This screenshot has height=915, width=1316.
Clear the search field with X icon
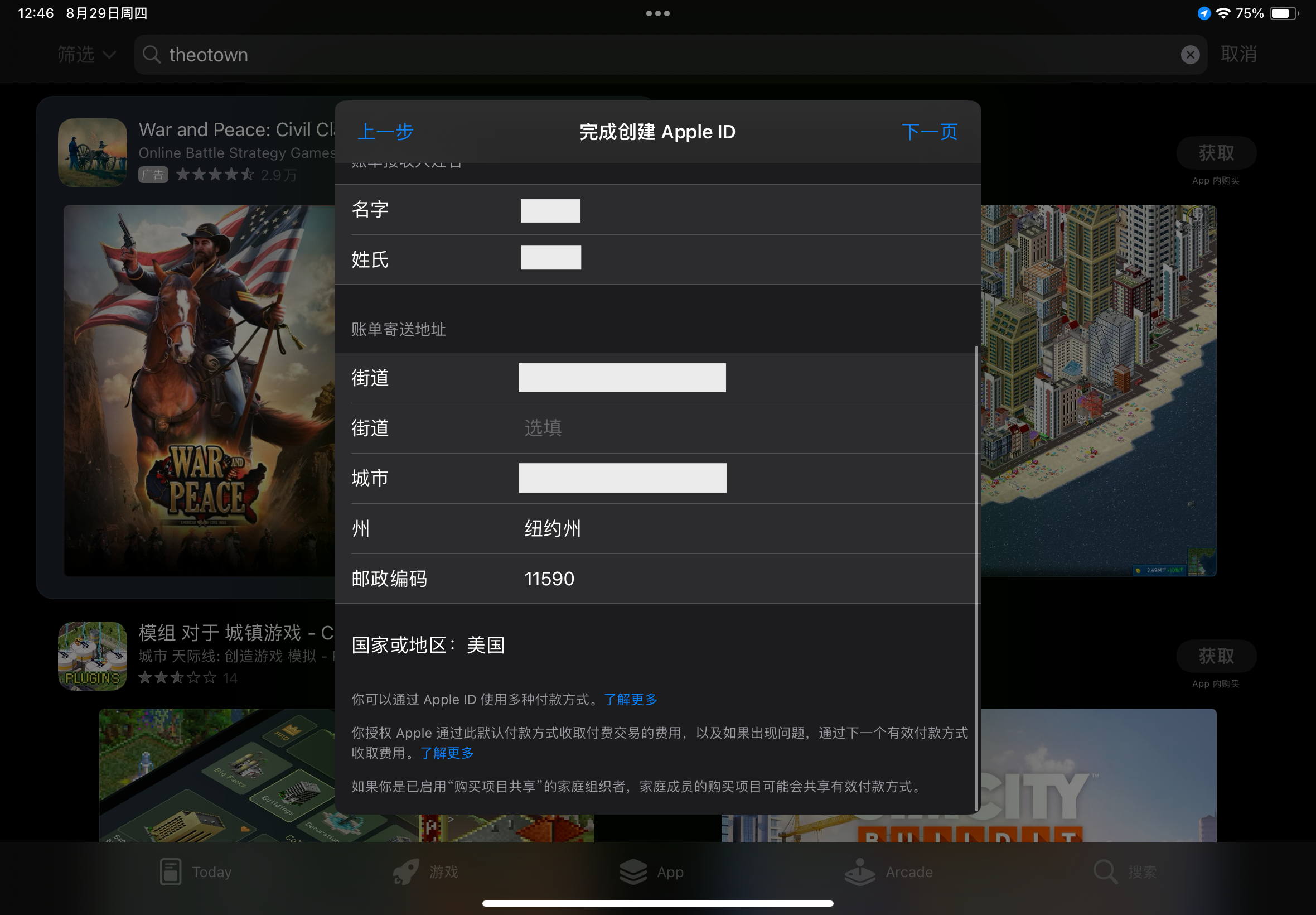1190,55
